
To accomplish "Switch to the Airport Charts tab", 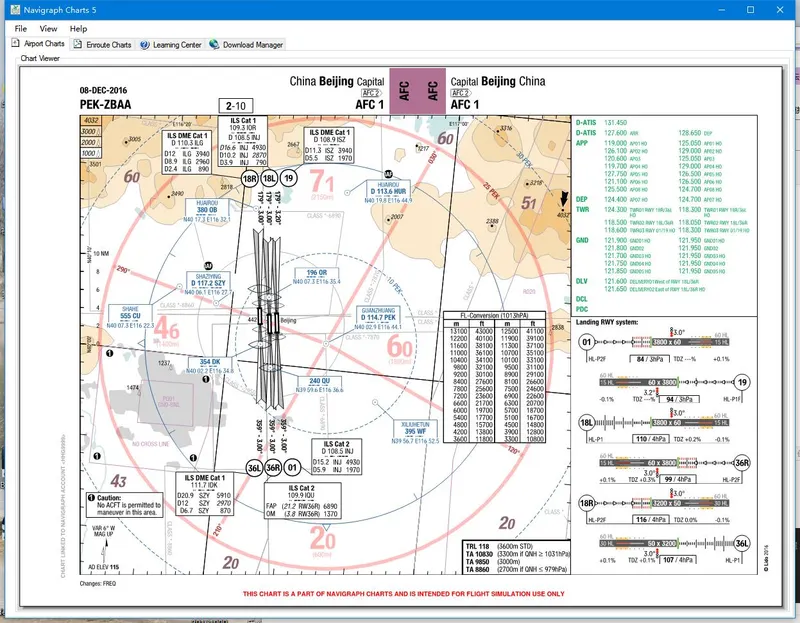I will click(x=39, y=44).
